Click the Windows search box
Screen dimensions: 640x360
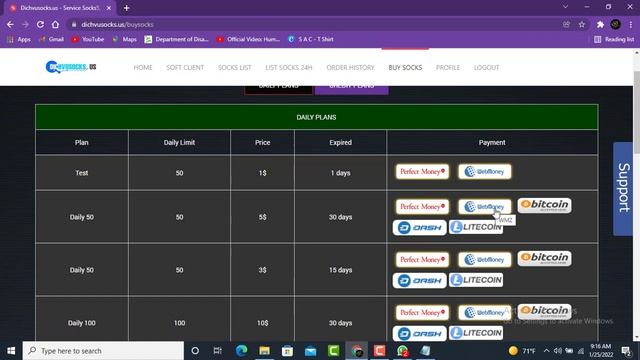(x=103, y=351)
